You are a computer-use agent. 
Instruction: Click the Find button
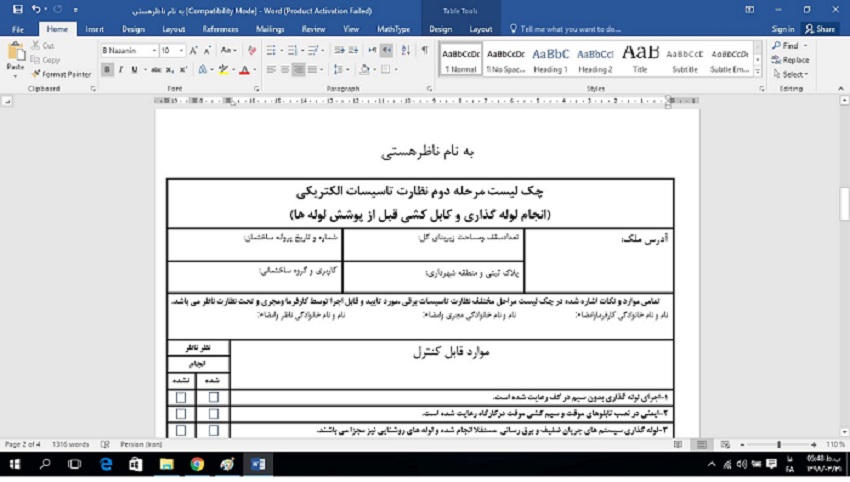pyautogui.click(x=786, y=46)
